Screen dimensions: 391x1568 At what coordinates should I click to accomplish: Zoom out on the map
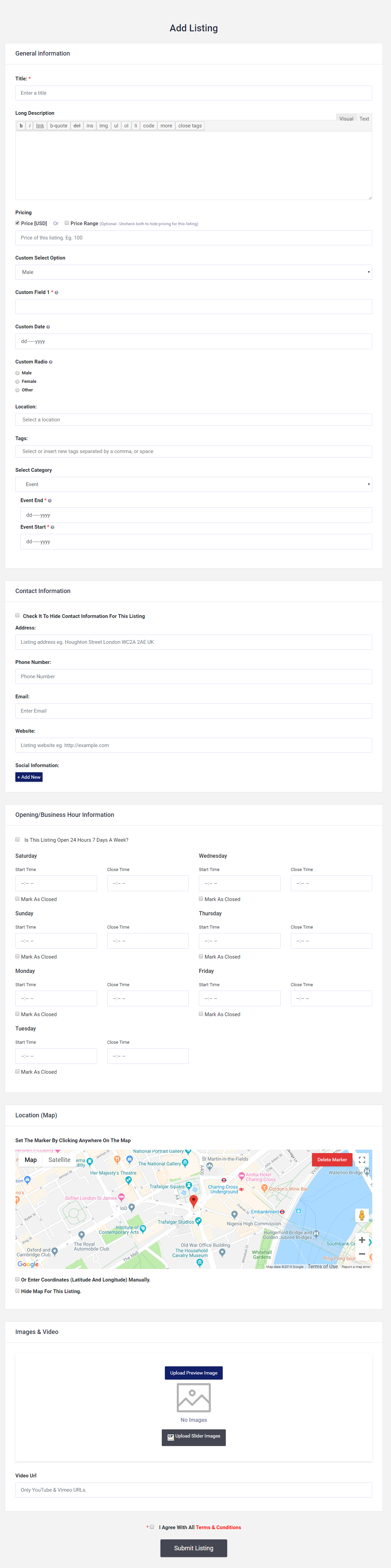click(x=362, y=1254)
